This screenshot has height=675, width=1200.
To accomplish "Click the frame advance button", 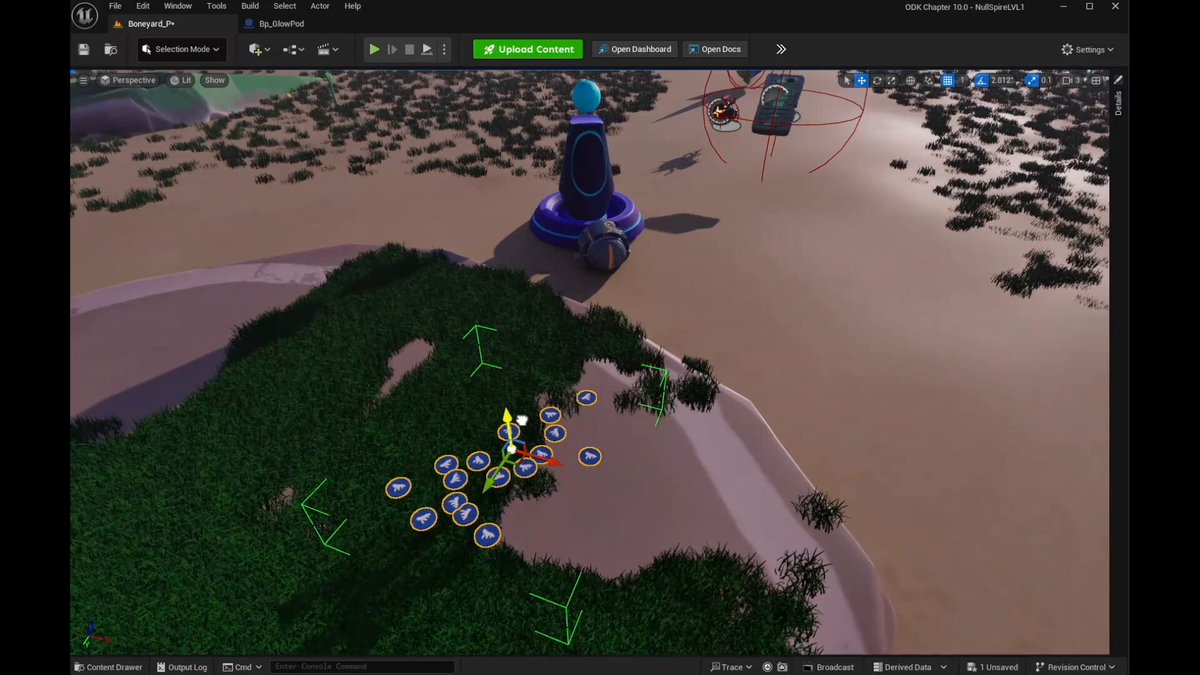I will (392, 49).
